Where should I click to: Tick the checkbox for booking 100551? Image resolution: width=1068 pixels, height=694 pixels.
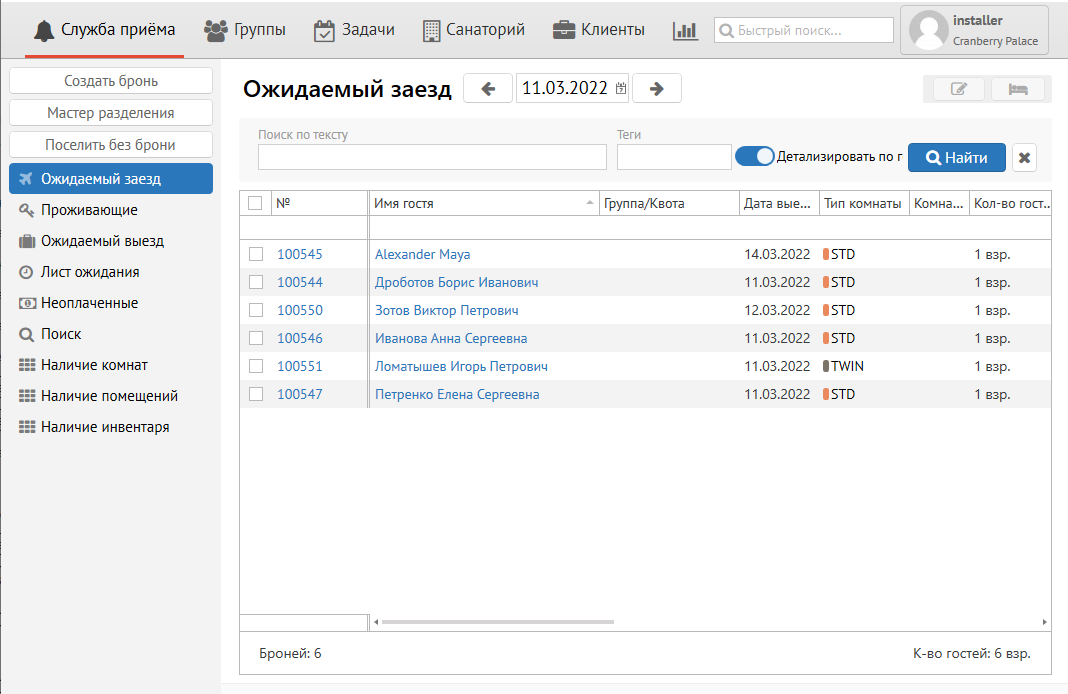pos(256,366)
